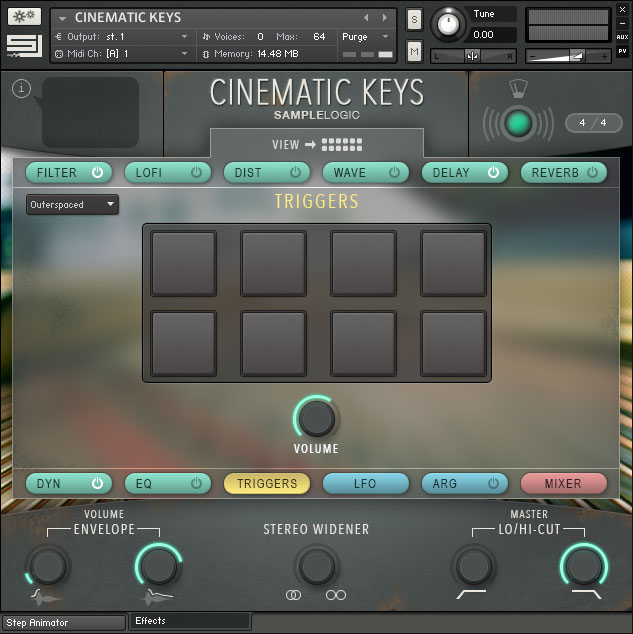The height and width of the screenshot is (634, 633).
Task: Open the Outerspaced preset dropdown
Action: point(72,205)
